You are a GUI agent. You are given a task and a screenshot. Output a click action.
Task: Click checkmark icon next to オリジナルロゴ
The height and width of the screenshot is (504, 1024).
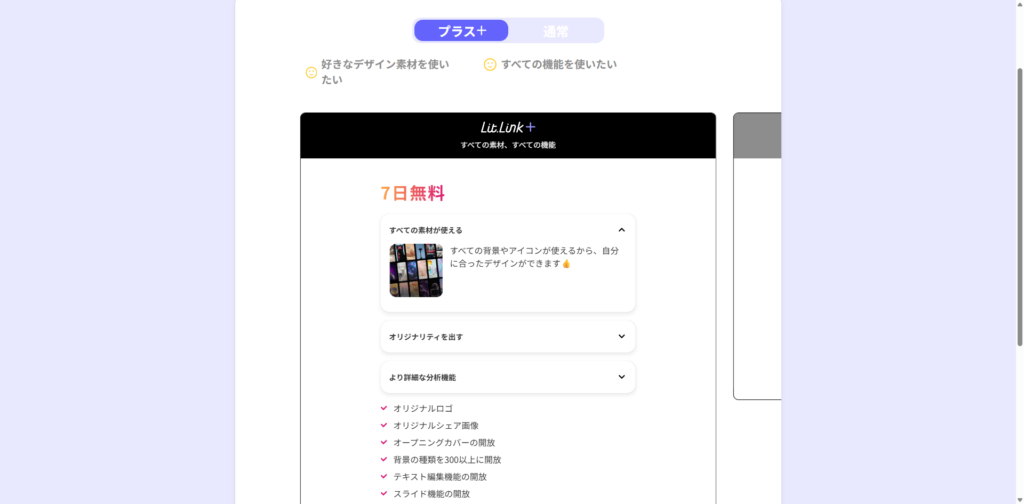384,408
